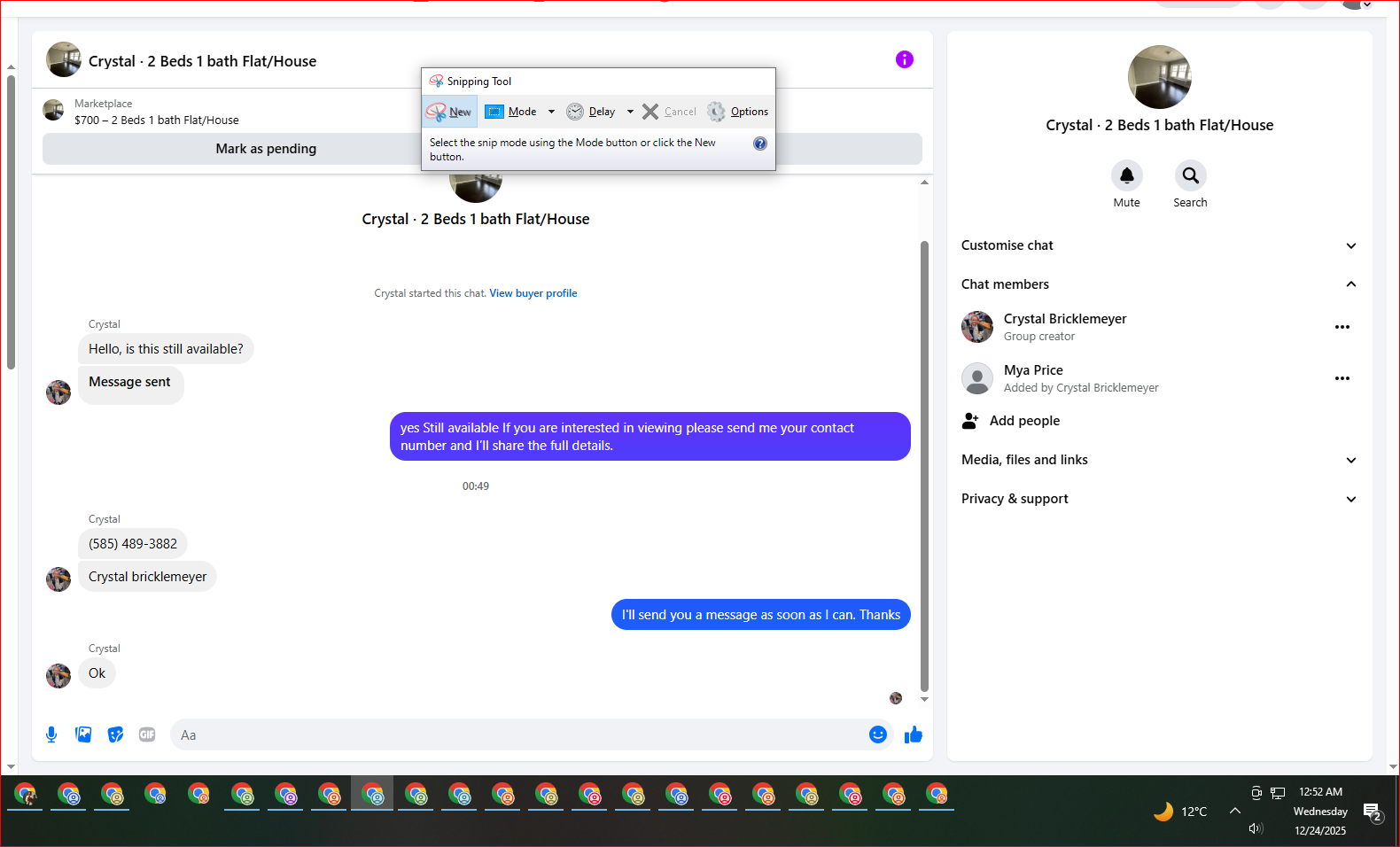Image resolution: width=1400 pixels, height=847 pixels.
Task: Open Snipping Tool Options
Action: click(x=737, y=112)
